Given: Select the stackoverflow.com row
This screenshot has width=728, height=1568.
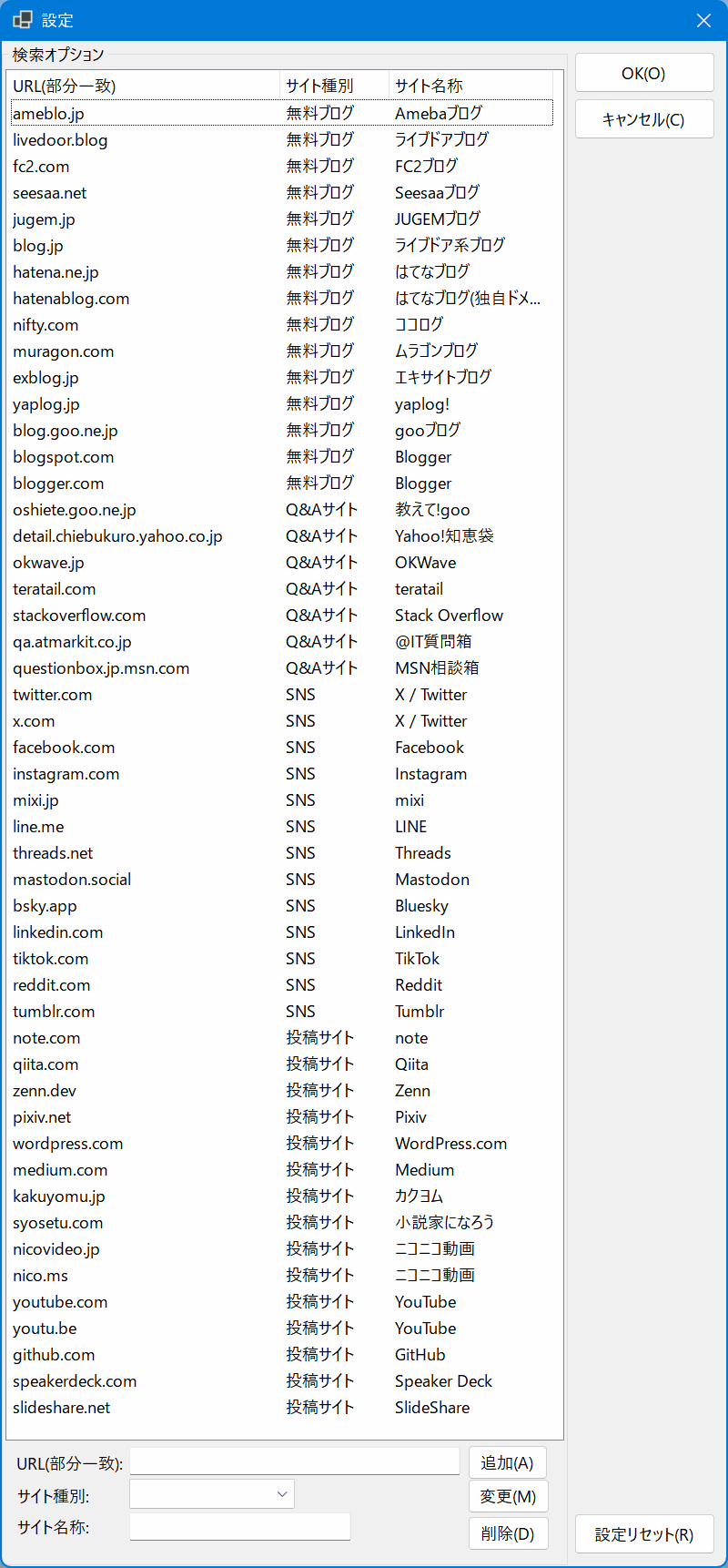Looking at the screenshot, I should click(x=281, y=615).
